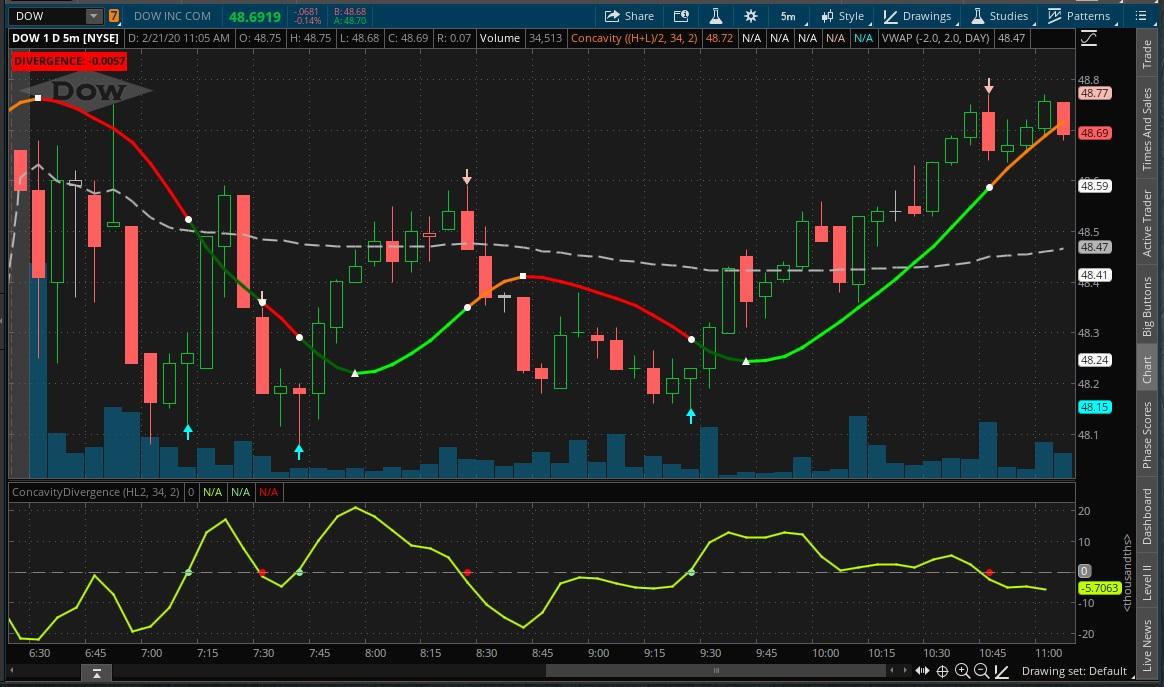This screenshot has width=1164, height=687.
Task: Open the flask analysis icon in toolbar
Action: click(x=716, y=16)
